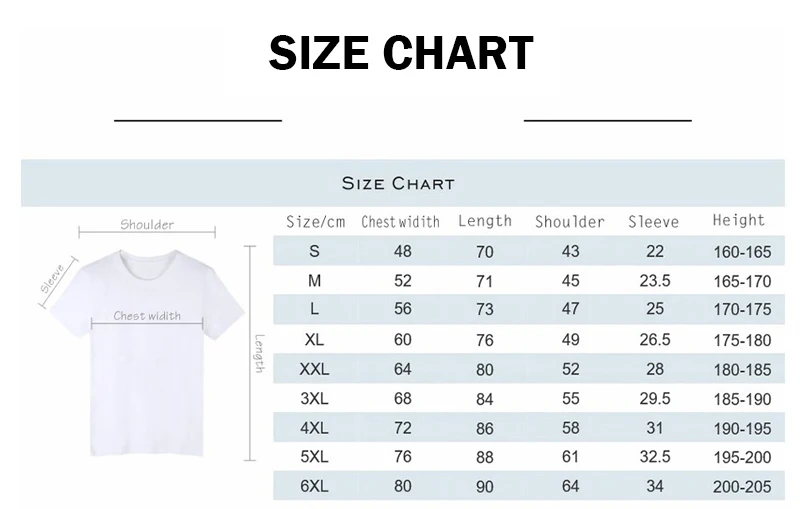Click the Shoulder column header in table
800x509 pixels.
tap(570, 222)
